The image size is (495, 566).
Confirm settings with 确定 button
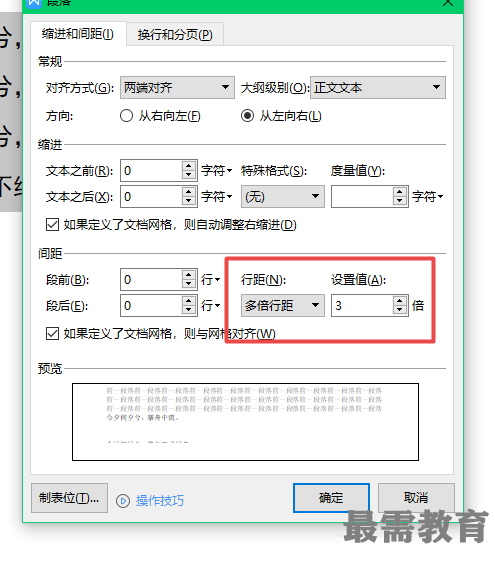click(331, 498)
